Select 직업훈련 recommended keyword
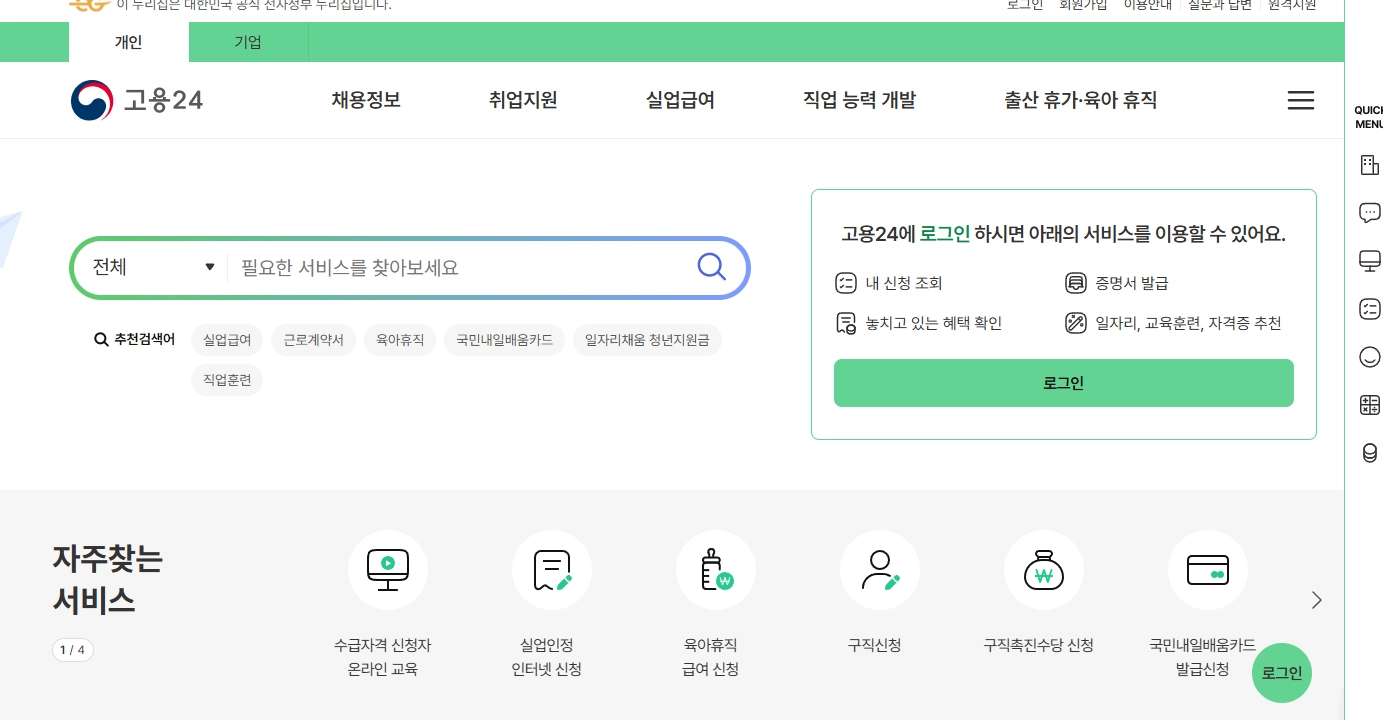The image size is (1383, 720). click(227, 380)
